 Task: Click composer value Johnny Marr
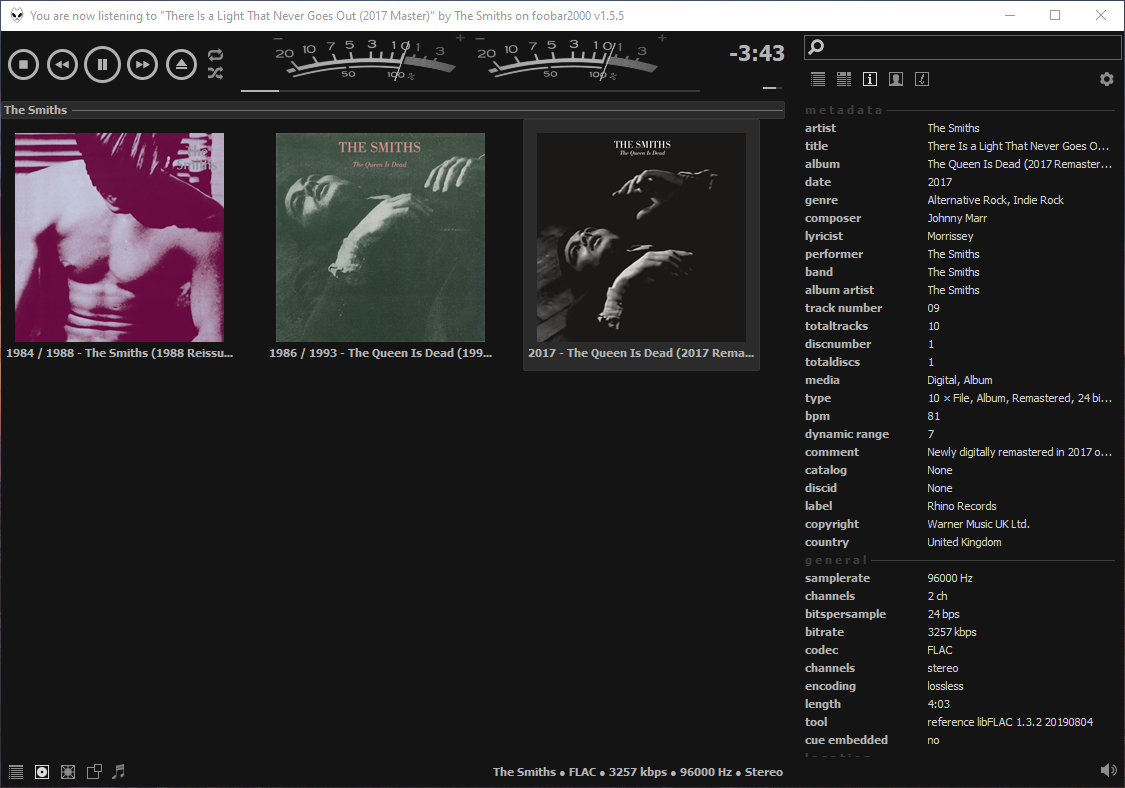[x=956, y=218]
